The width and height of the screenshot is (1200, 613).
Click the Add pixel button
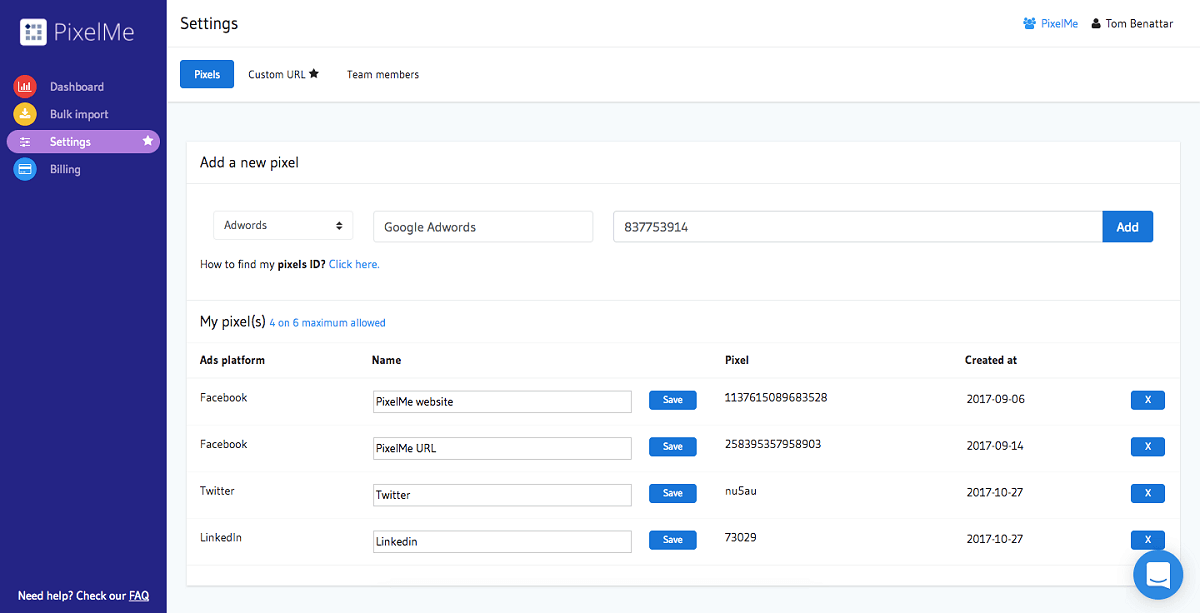click(x=1128, y=226)
